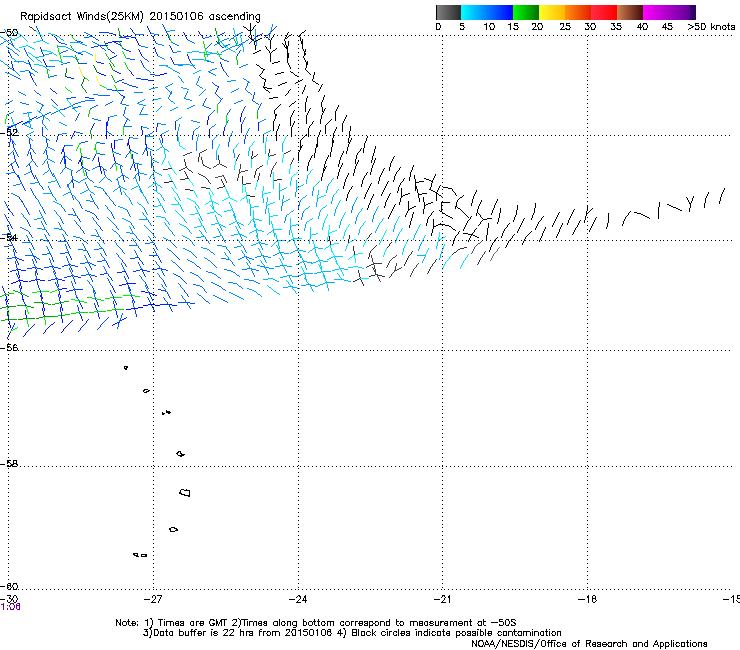The width and height of the screenshot is (740, 650).
Task: Click the 'NOAA/NESDIS/Office of Research and Applications' credit
Action: pos(589,644)
